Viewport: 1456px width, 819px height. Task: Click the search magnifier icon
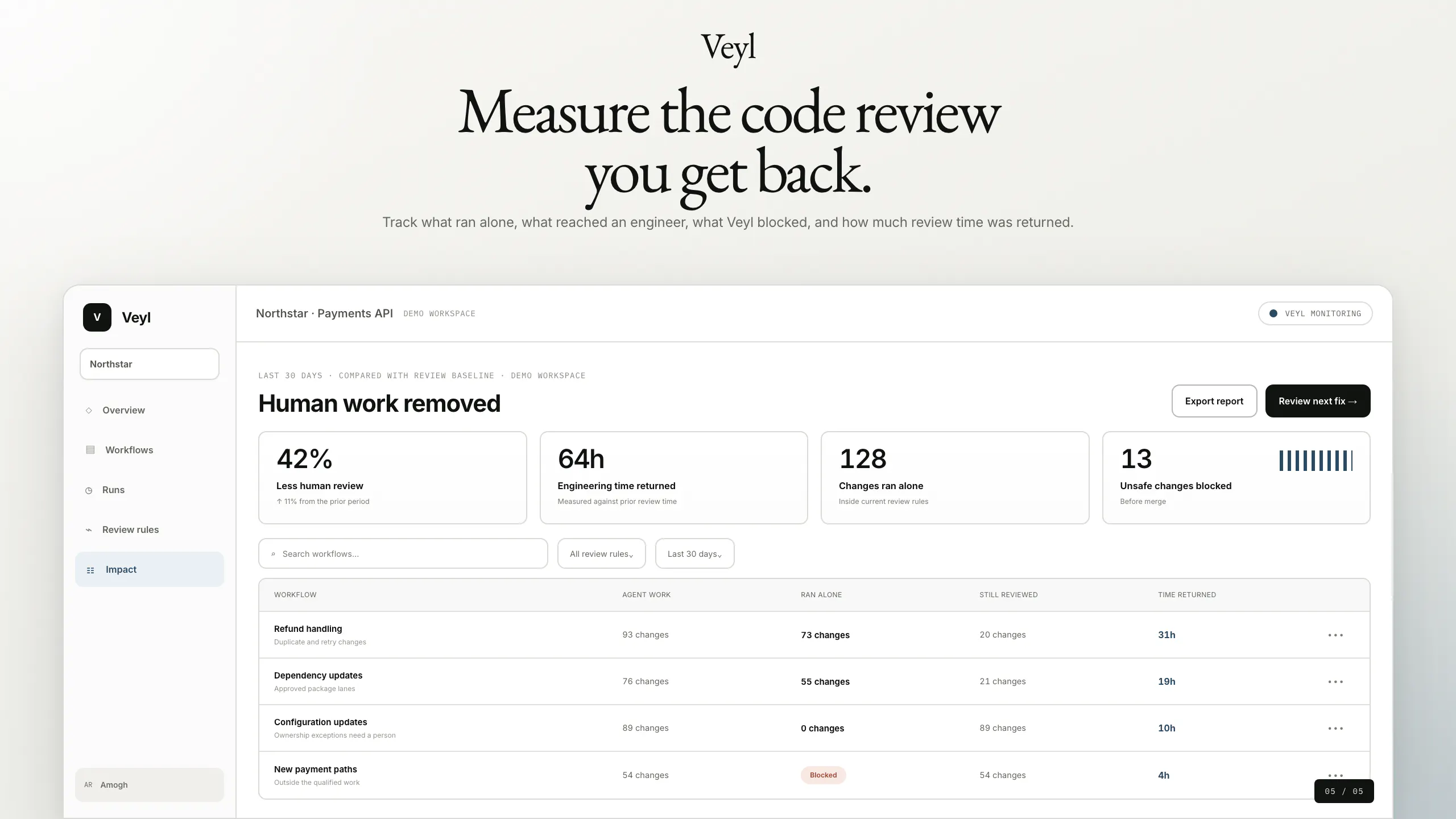click(273, 554)
